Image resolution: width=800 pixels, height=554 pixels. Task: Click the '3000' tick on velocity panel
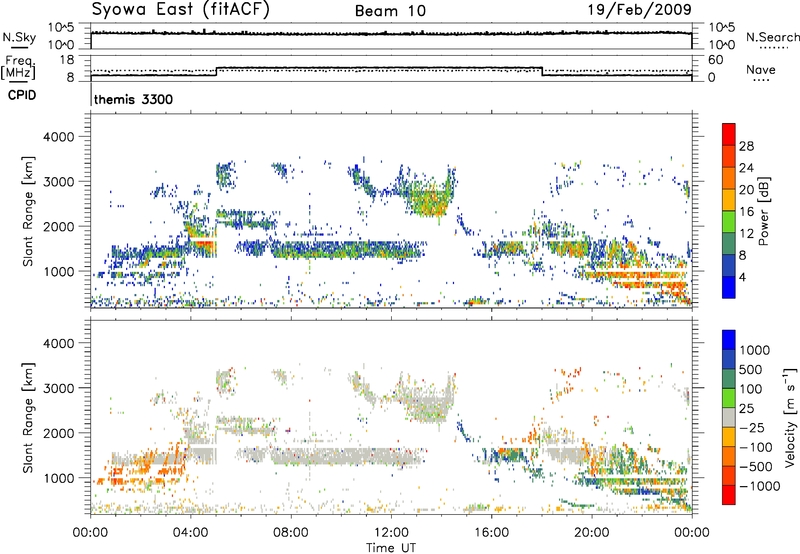pyautogui.click(x=58, y=388)
